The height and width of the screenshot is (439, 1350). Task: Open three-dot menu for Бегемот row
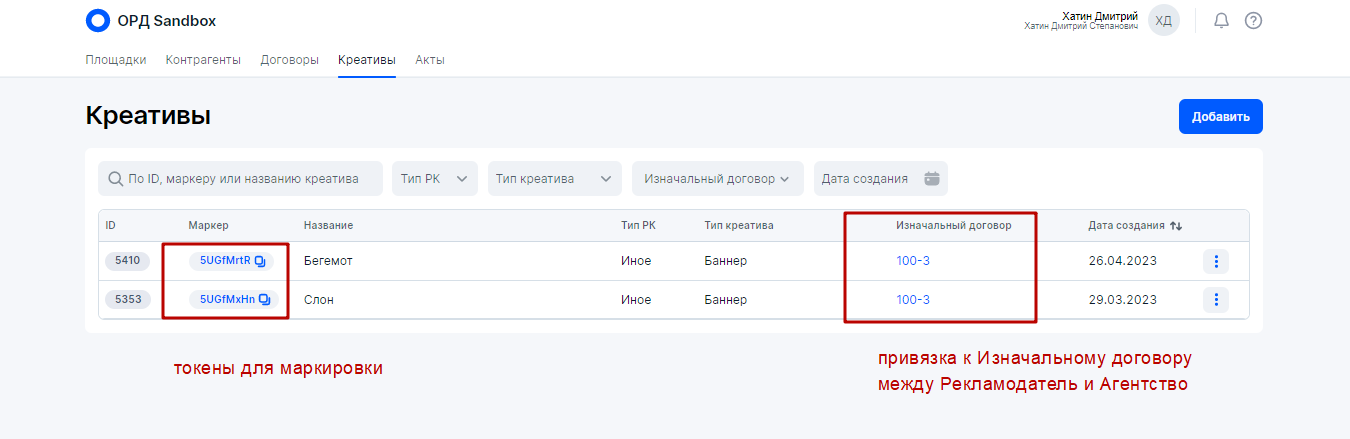coord(1215,261)
